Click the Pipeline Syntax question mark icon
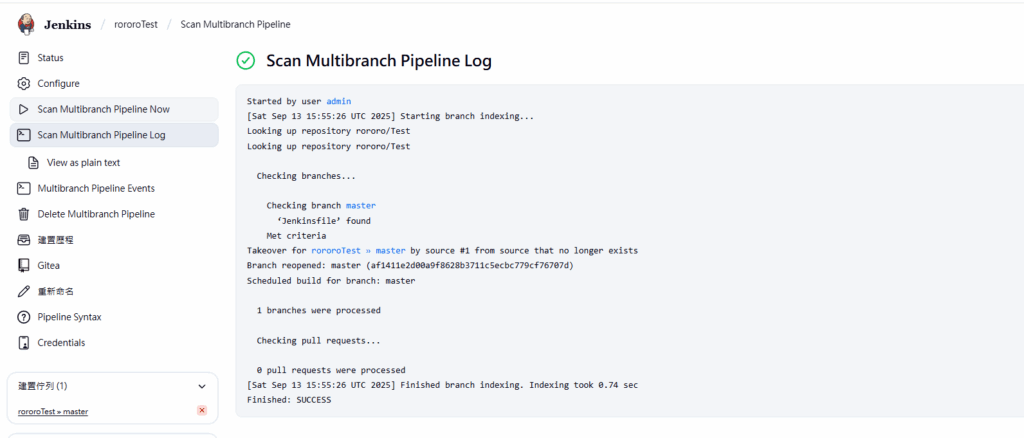This screenshot has height=438, width=1024. (x=24, y=317)
